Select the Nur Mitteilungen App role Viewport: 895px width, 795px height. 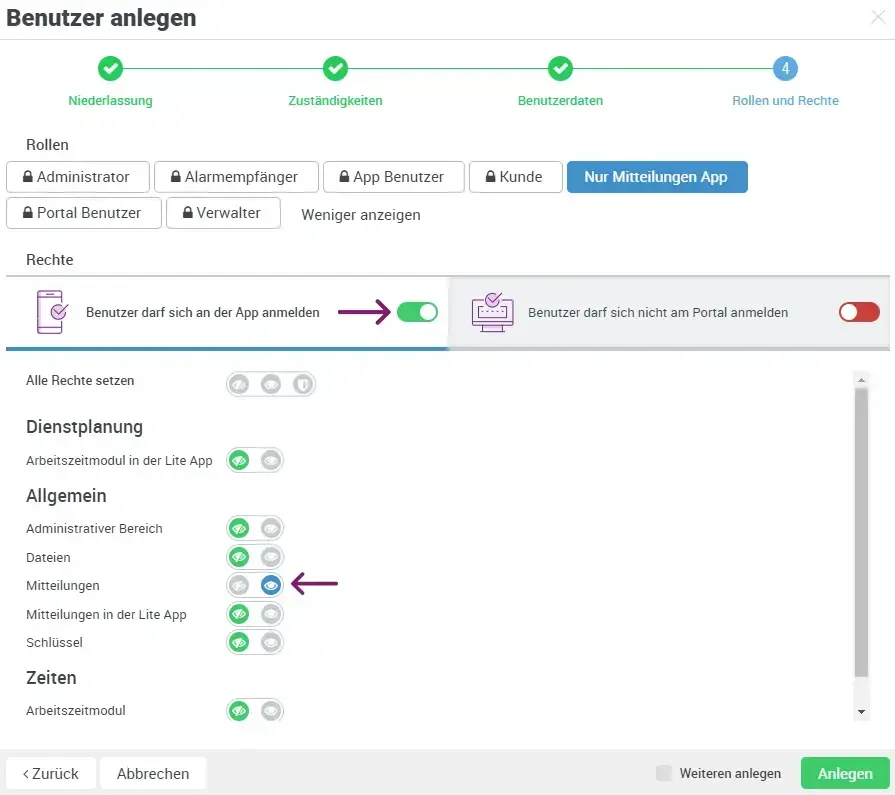pos(656,177)
